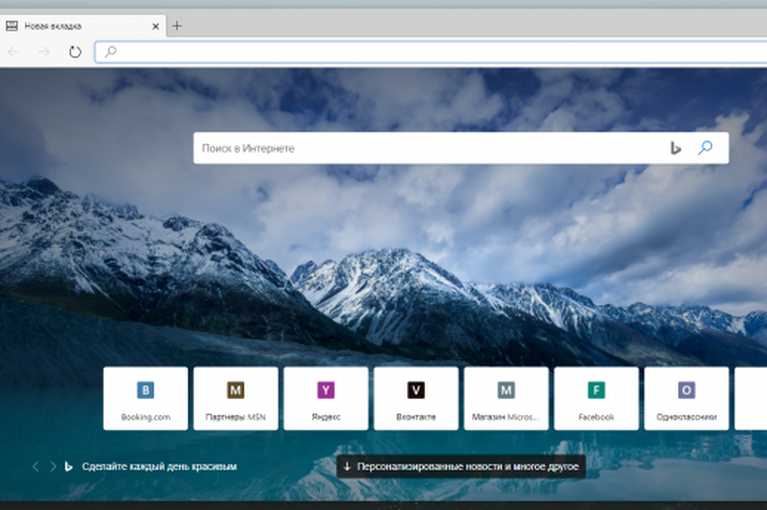Image resolution: width=767 pixels, height=510 pixels.
Task: Click the brown M icon of Партнеры MSN
Action: tap(236, 390)
